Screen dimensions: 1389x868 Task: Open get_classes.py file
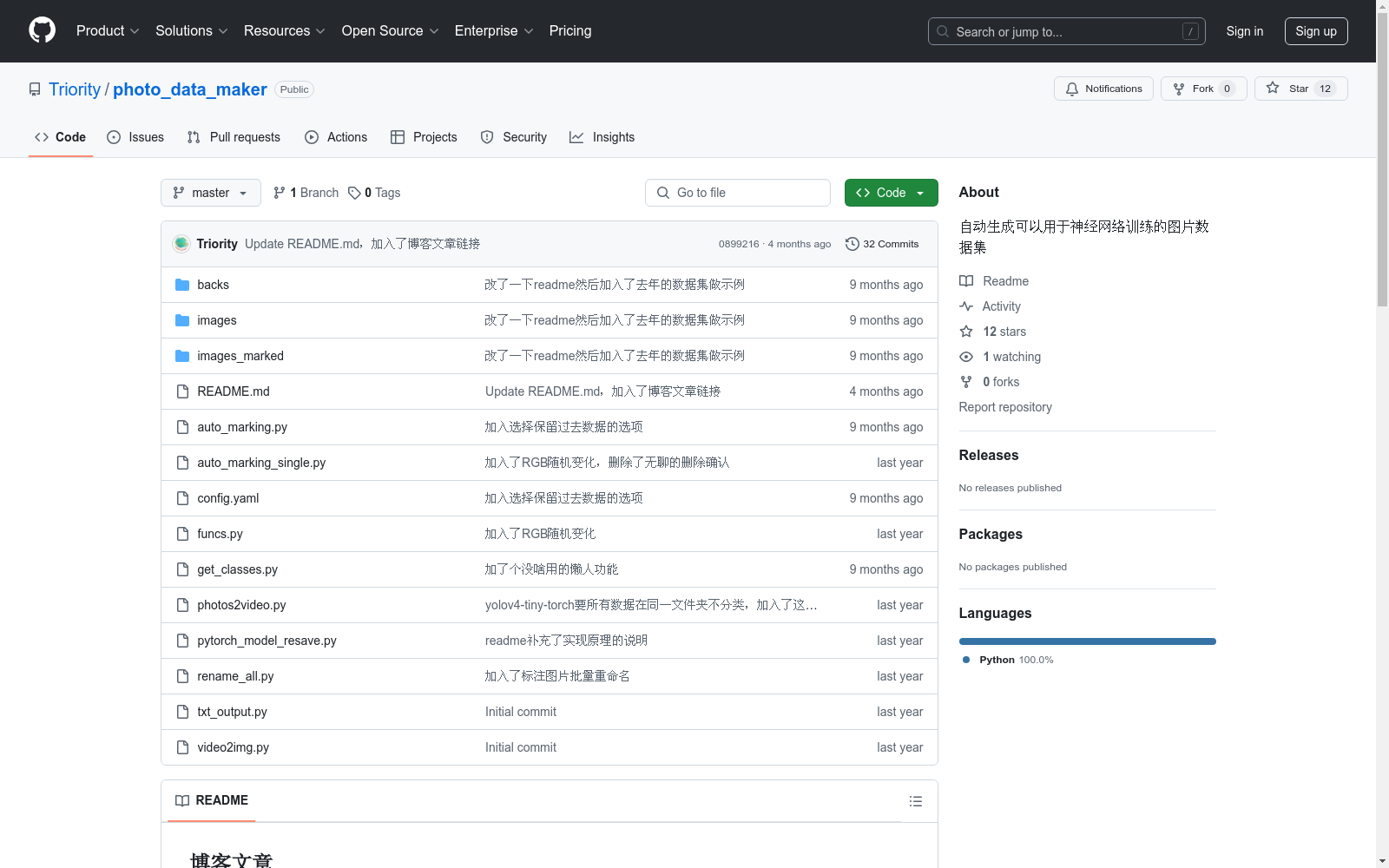pyautogui.click(x=238, y=569)
